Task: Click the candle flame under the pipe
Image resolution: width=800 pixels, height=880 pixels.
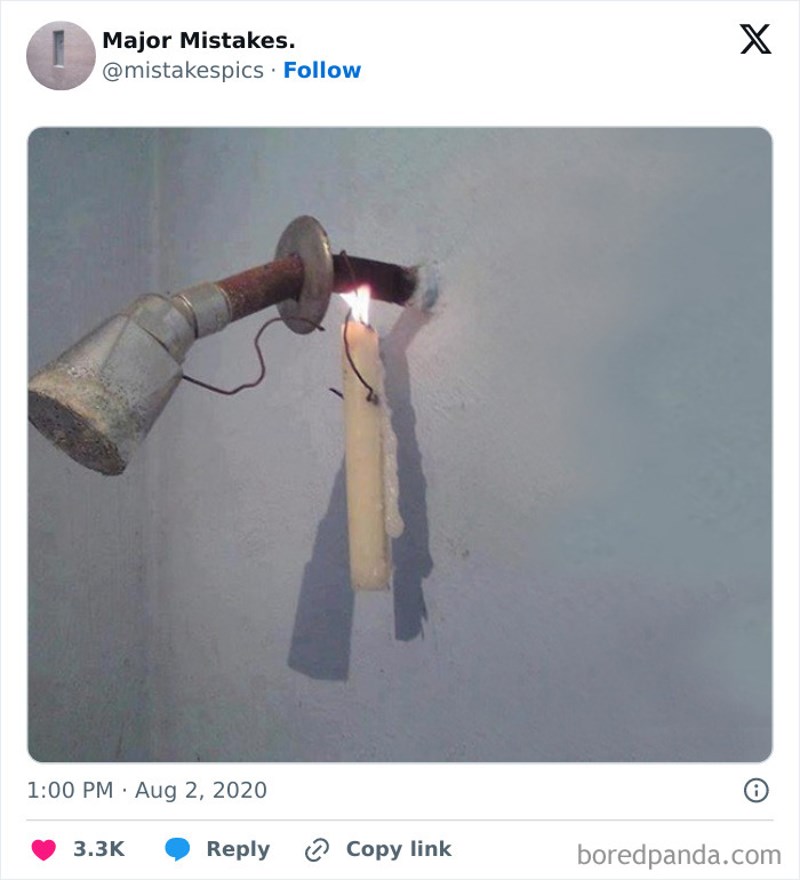Action: pyautogui.click(x=358, y=303)
